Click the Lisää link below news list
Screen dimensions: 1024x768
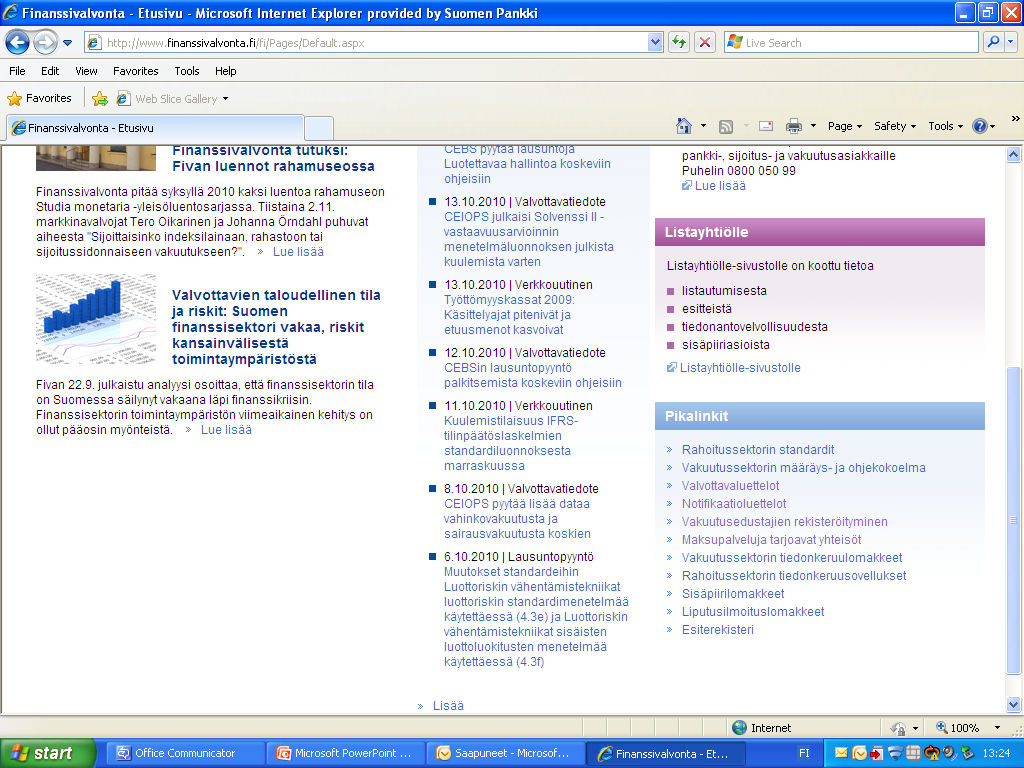[x=448, y=706]
